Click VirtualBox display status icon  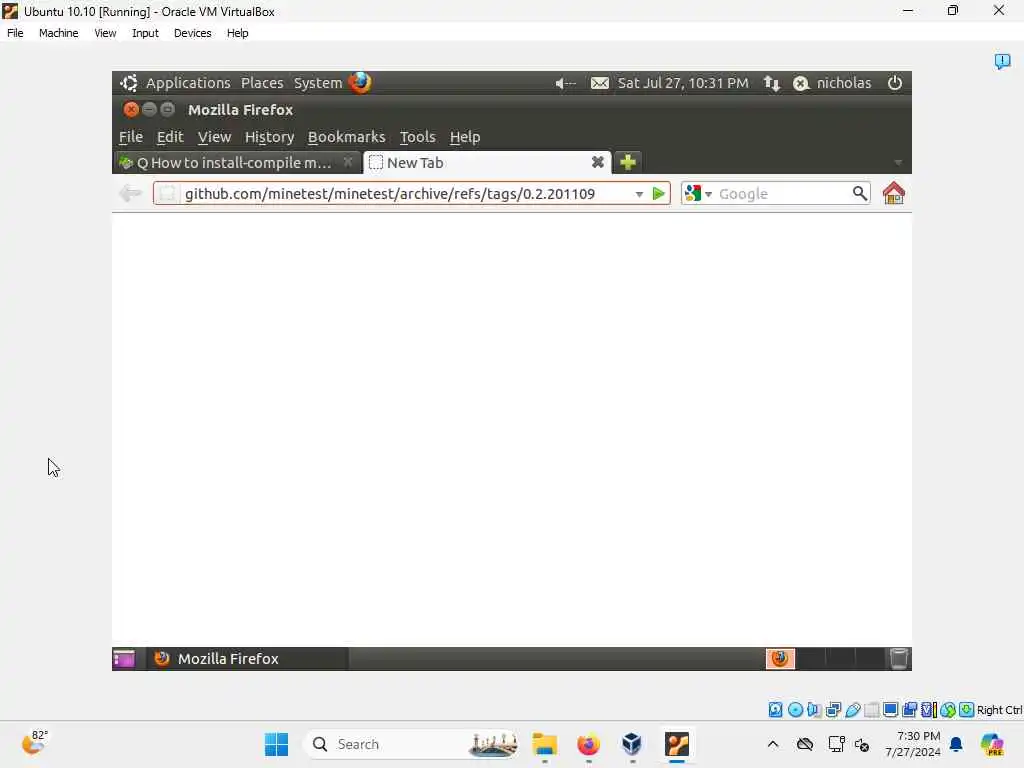pyautogui.click(x=890, y=710)
